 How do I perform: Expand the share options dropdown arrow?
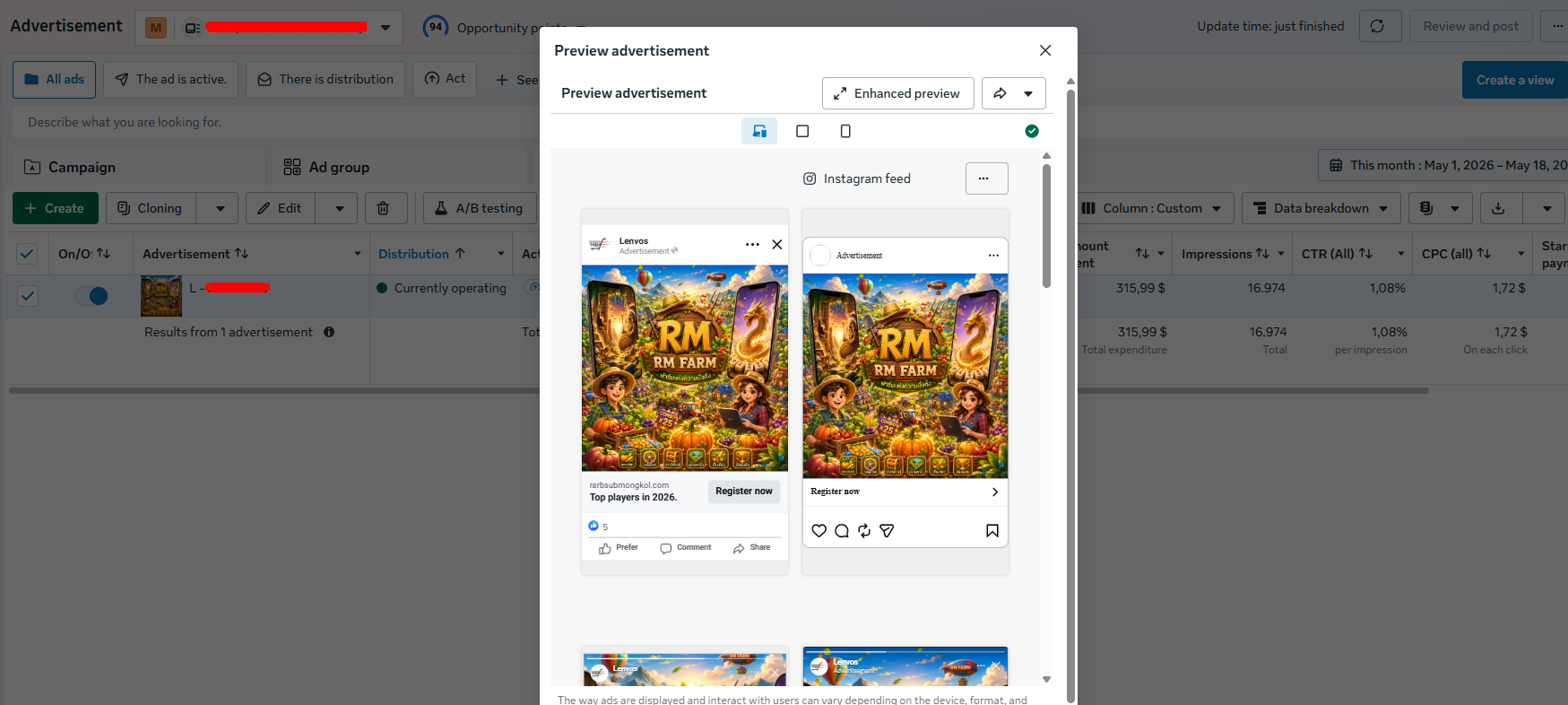pos(1029,93)
